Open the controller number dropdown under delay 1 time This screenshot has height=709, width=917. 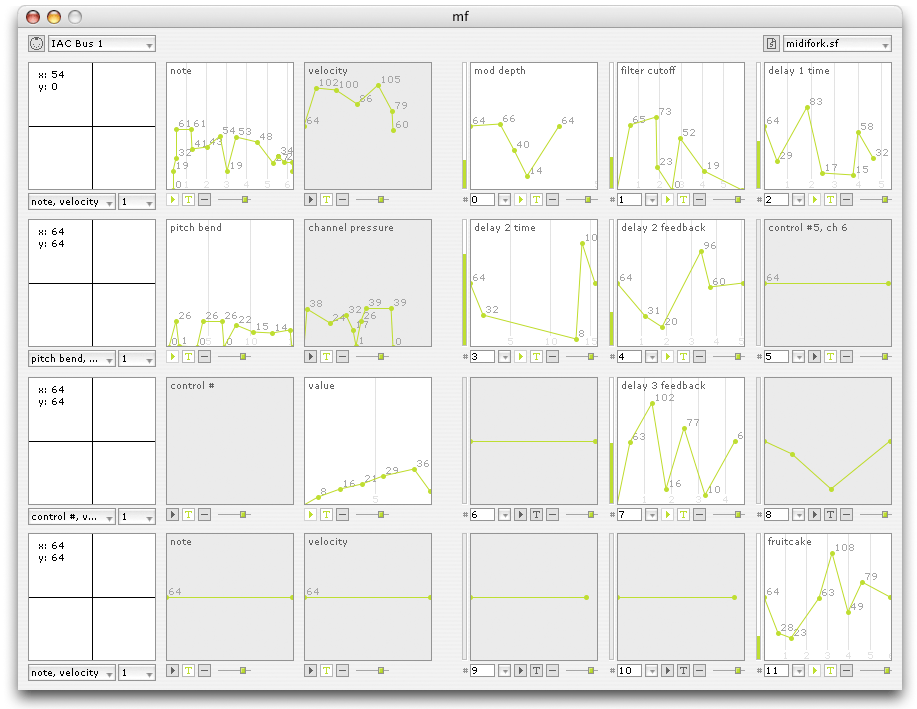(x=798, y=200)
